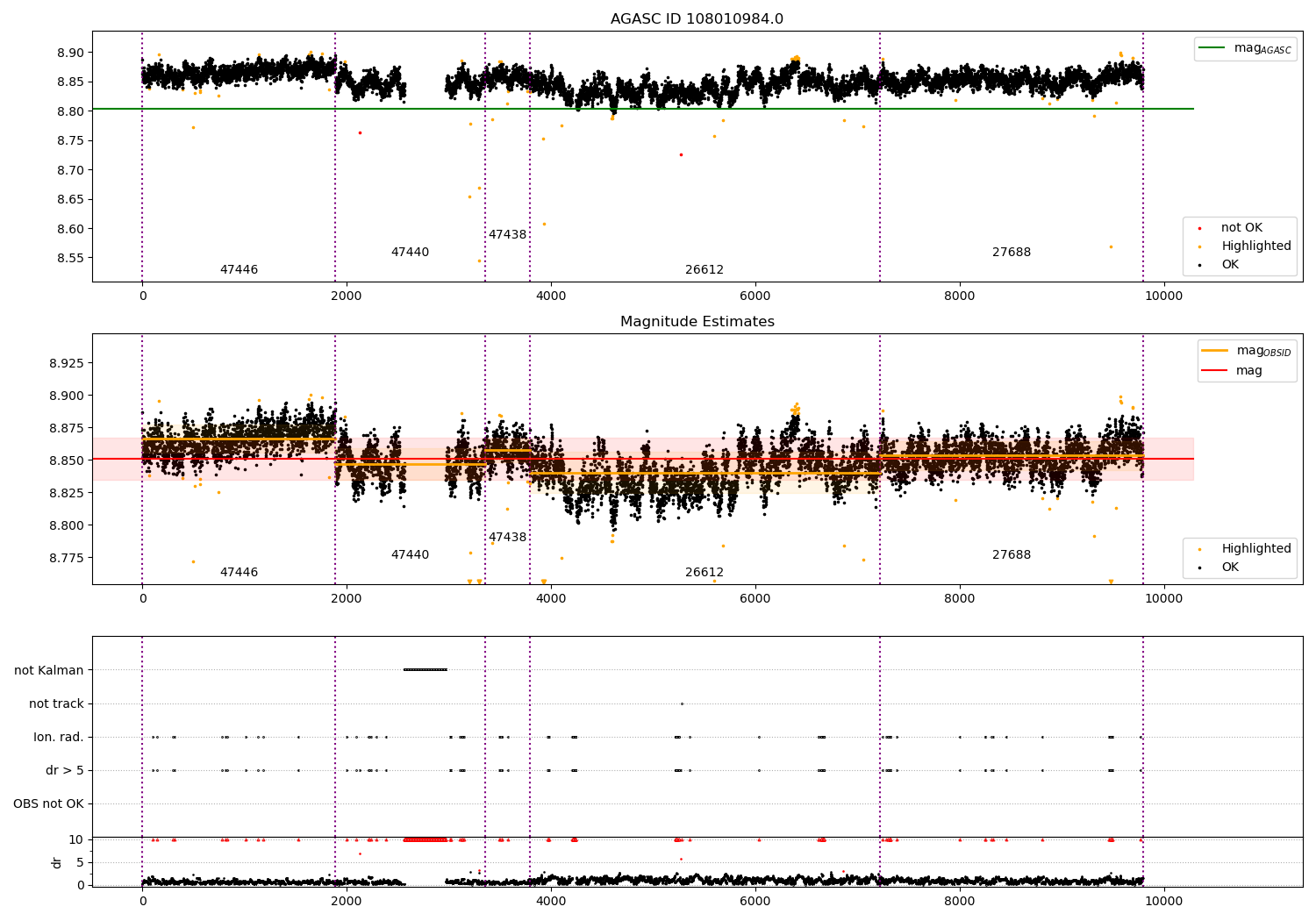Screen dimensions: 1316x921
Task: Click the 'Magnitude Estimates' plot title
Action: pos(697,322)
